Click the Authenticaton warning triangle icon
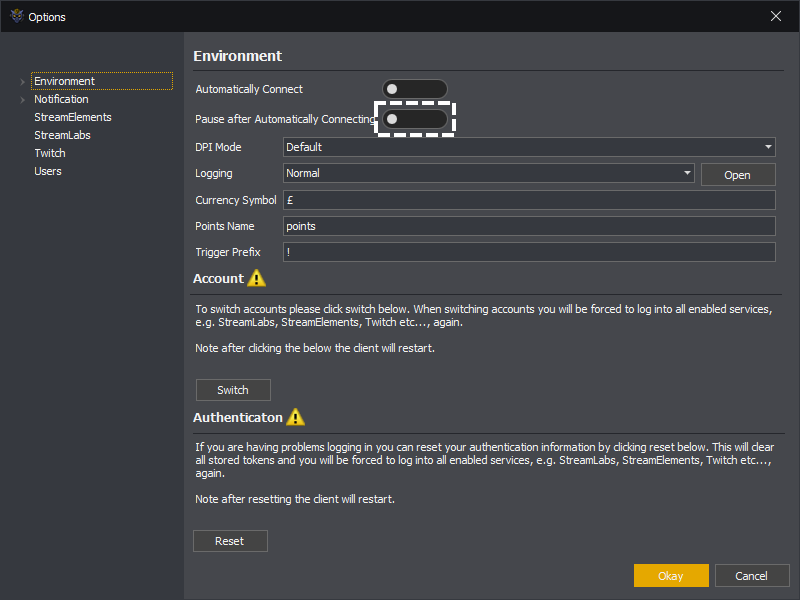 (x=295, y=417)
